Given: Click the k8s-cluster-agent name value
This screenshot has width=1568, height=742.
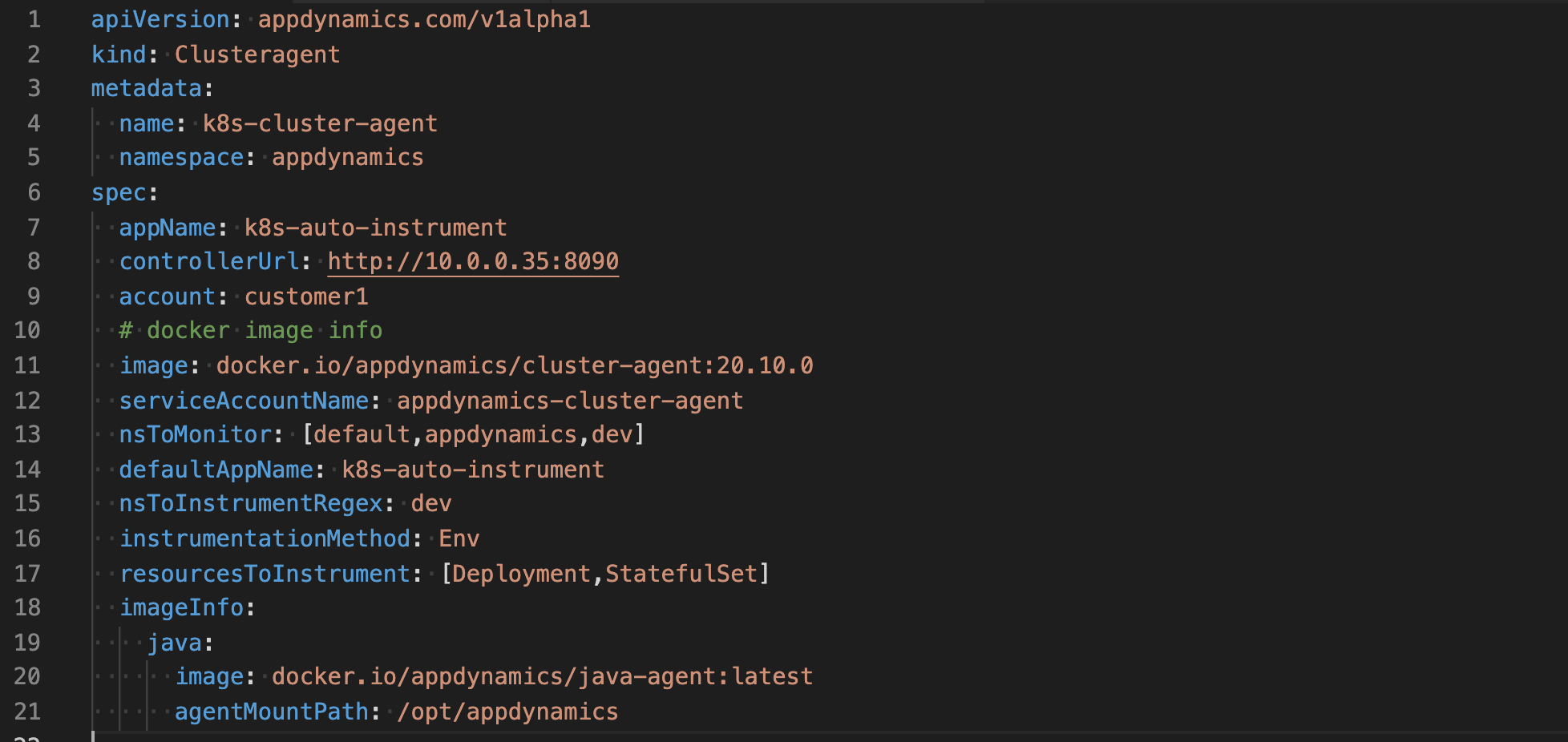Looking at the screenshot, I should [x=320, y=123].
